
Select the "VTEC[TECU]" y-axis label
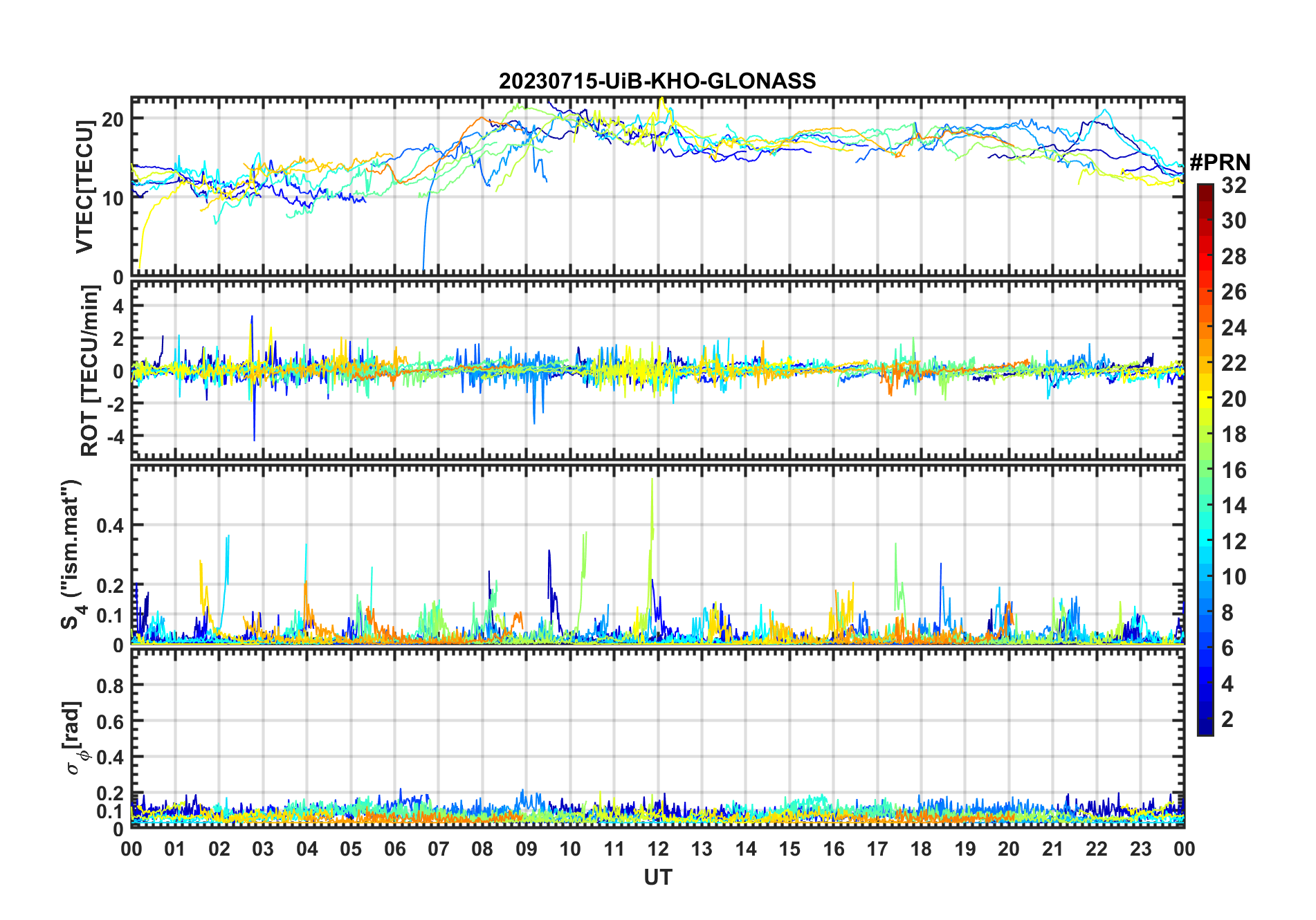pos(84,187)
